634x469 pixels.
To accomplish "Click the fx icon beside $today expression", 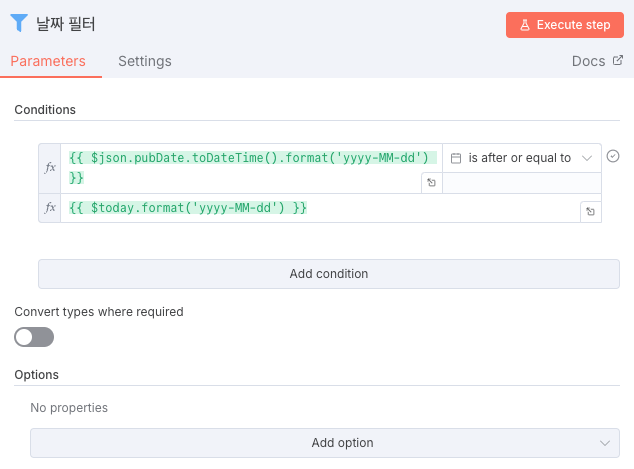I will [50, 208].
